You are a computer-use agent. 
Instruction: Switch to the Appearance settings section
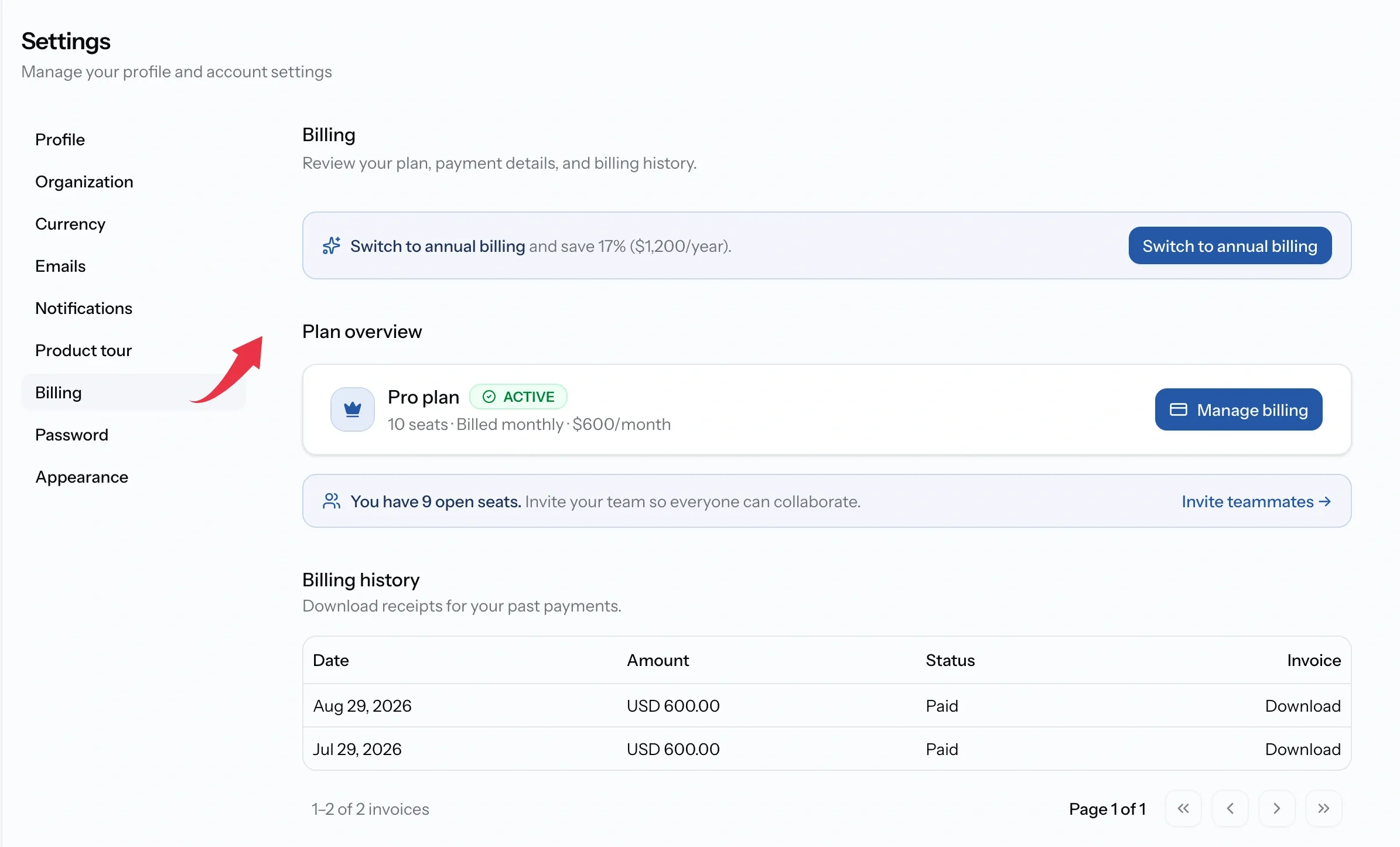134,477
